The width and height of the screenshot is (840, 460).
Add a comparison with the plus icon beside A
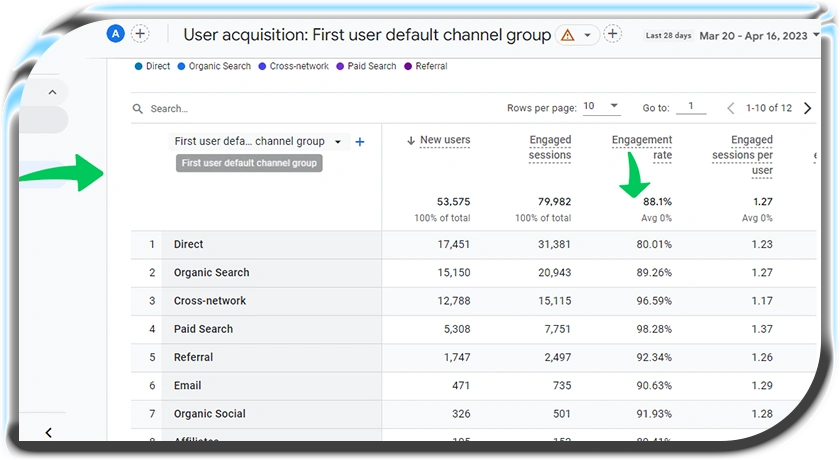tap(140, 34)
